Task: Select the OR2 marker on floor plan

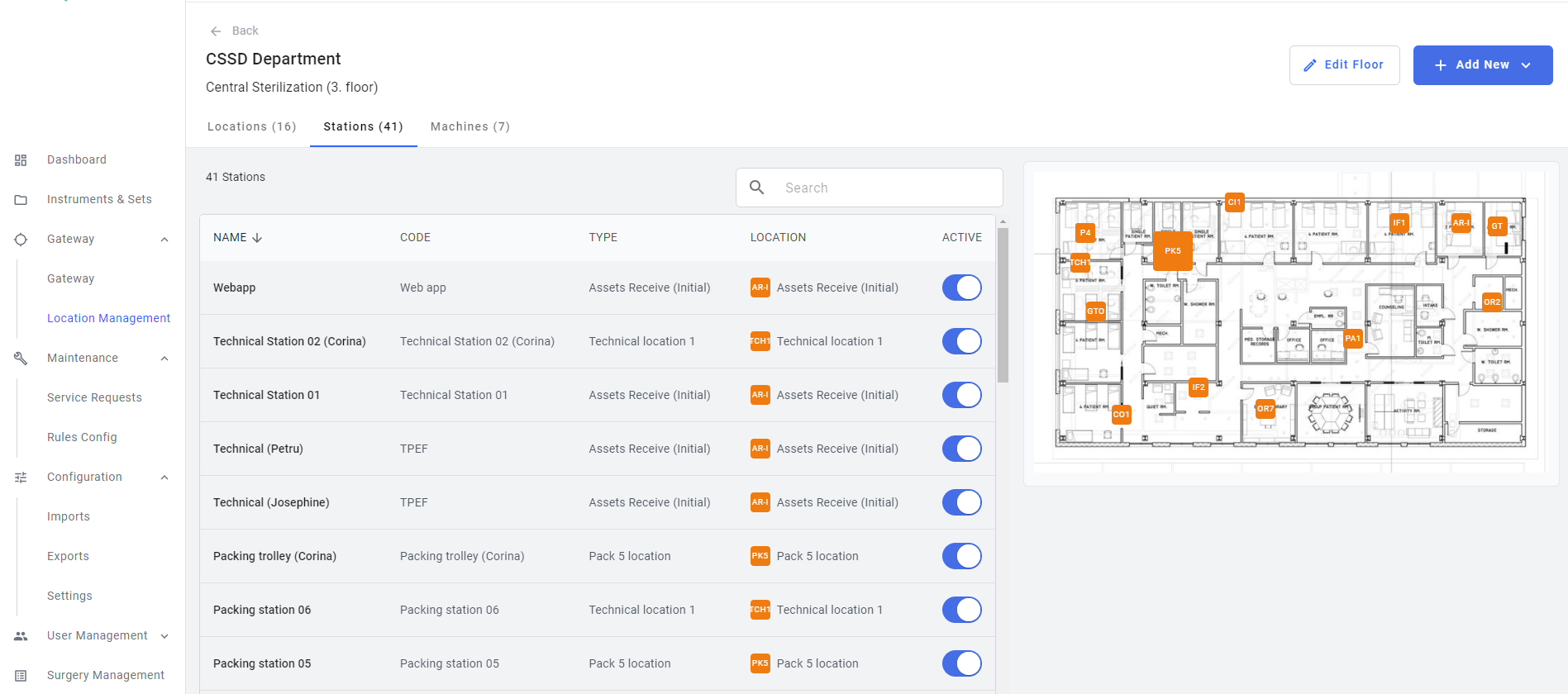Action: (x=1492, y=302)
